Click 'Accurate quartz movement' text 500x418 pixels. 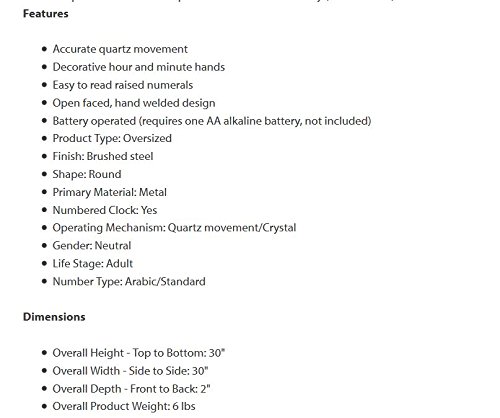(120, 49)
